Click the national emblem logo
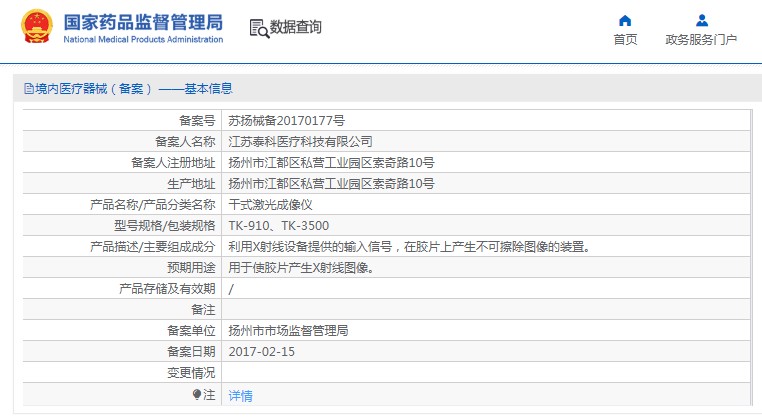Viewport: 762px width, 420px height. pyautogui.click(x=36, y=27)
